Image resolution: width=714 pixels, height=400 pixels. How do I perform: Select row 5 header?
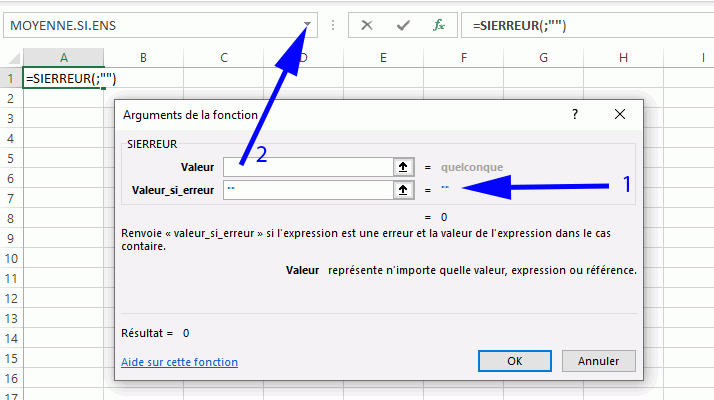(x=11, y=159)
